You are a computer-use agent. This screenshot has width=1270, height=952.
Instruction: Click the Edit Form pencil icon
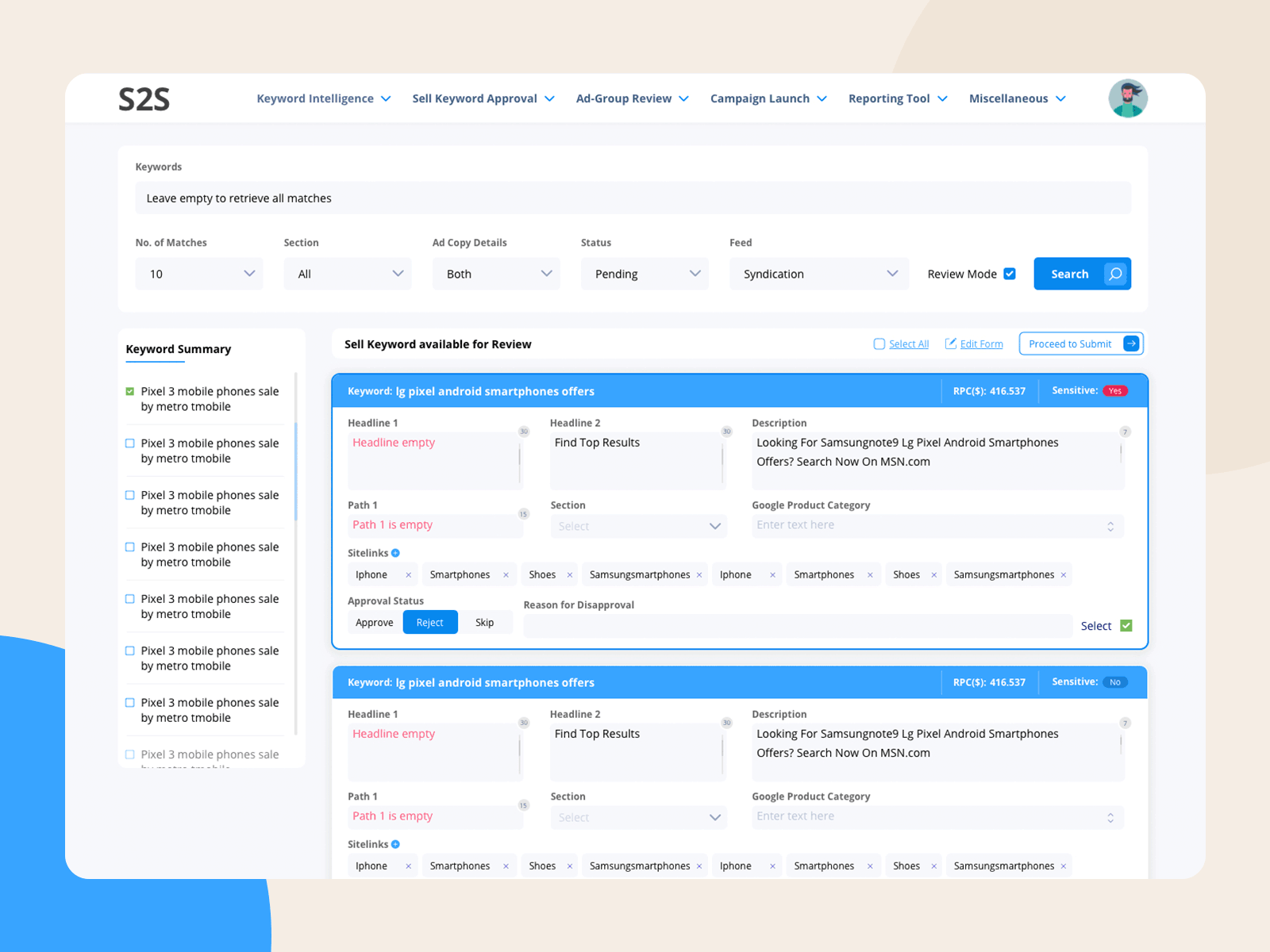pos(952,344)
